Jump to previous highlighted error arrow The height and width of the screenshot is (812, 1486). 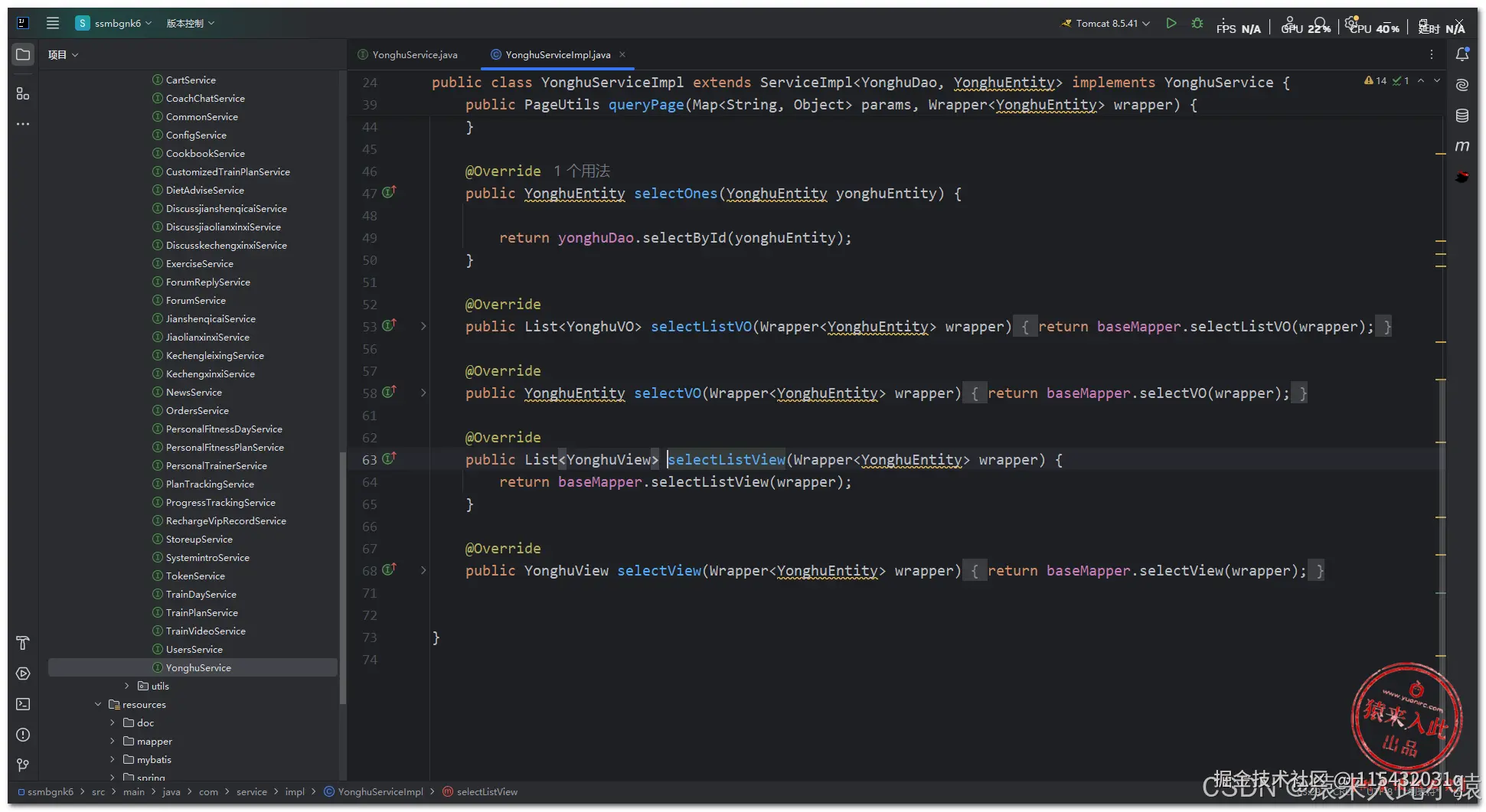(1421, 80)
